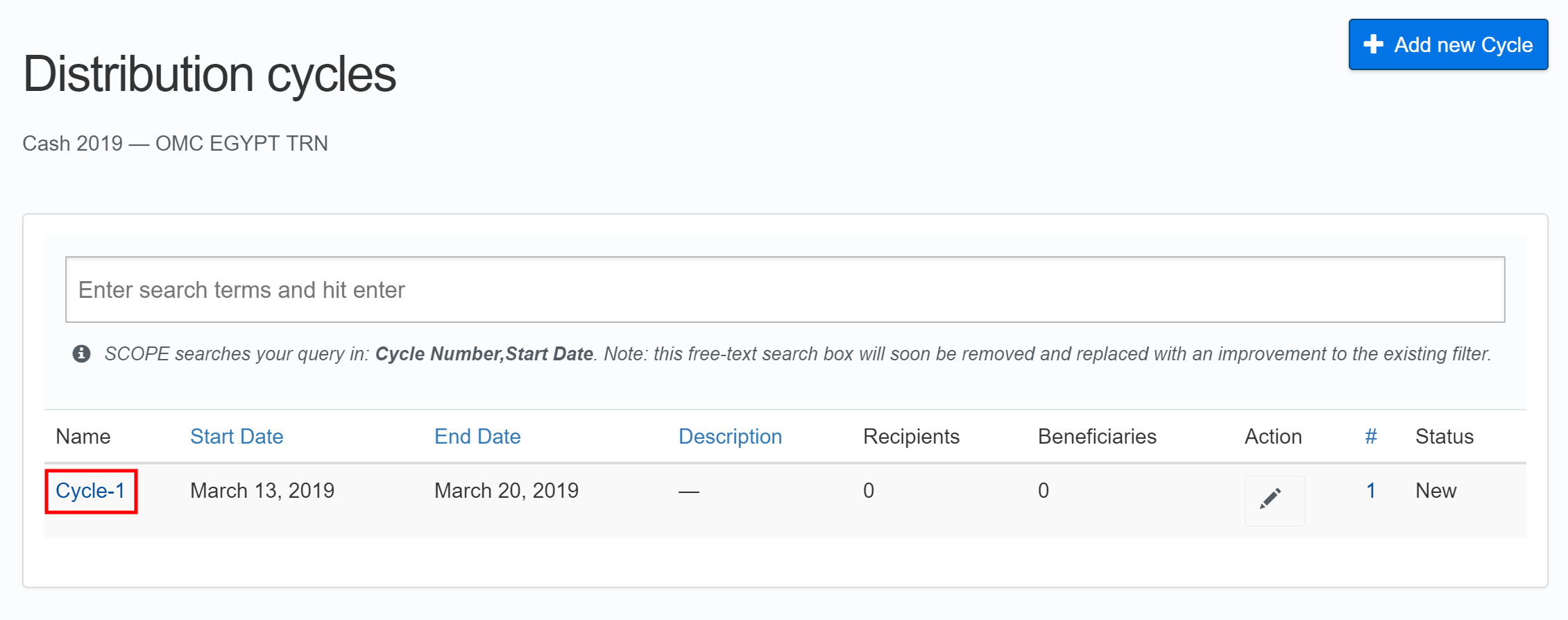Sort the table by Start Date
The image size is (1568, 620).
pyautogui.click(x=237, y=437)
